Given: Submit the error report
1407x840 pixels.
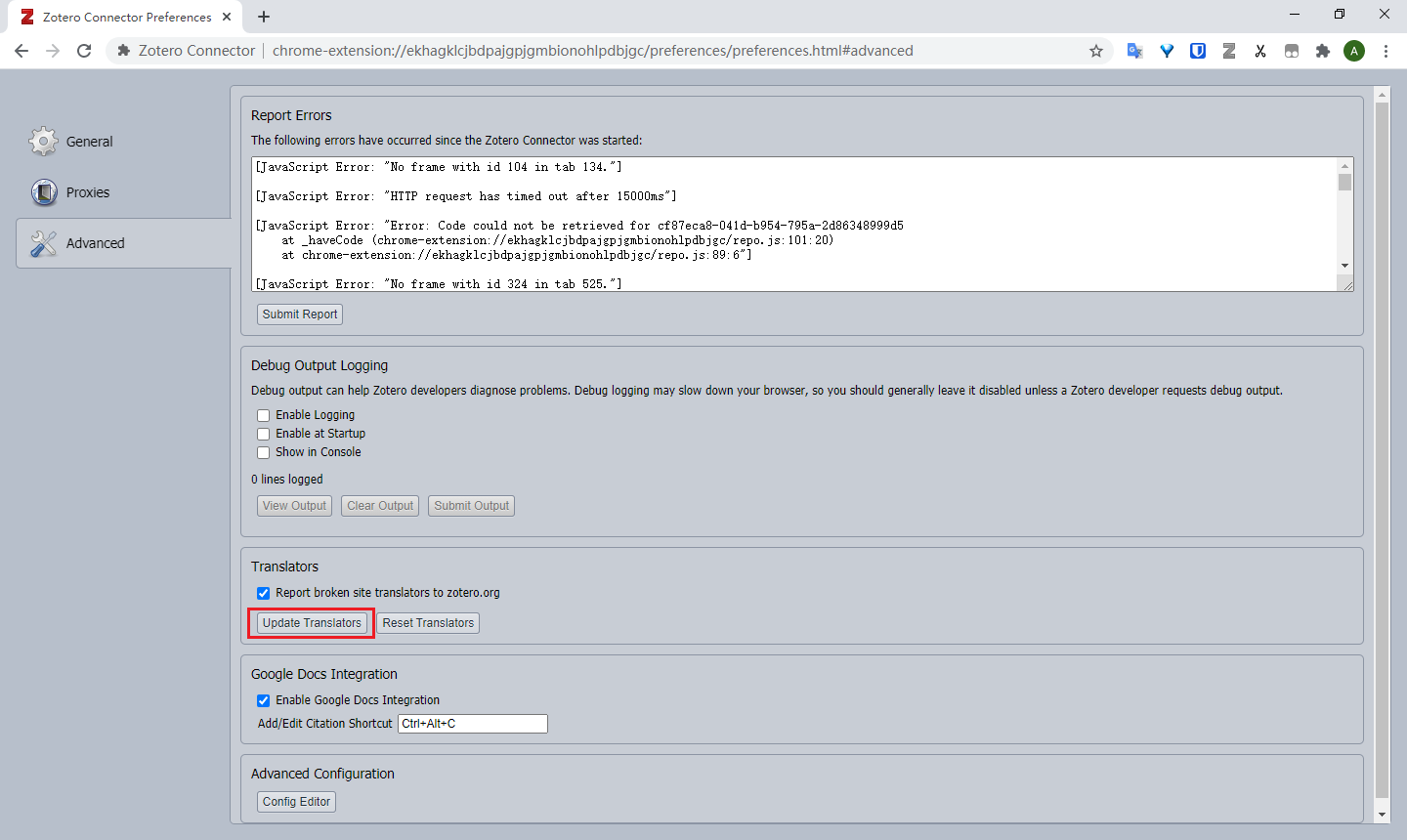Looking at the screenshot, I should (x=300, y=315).
